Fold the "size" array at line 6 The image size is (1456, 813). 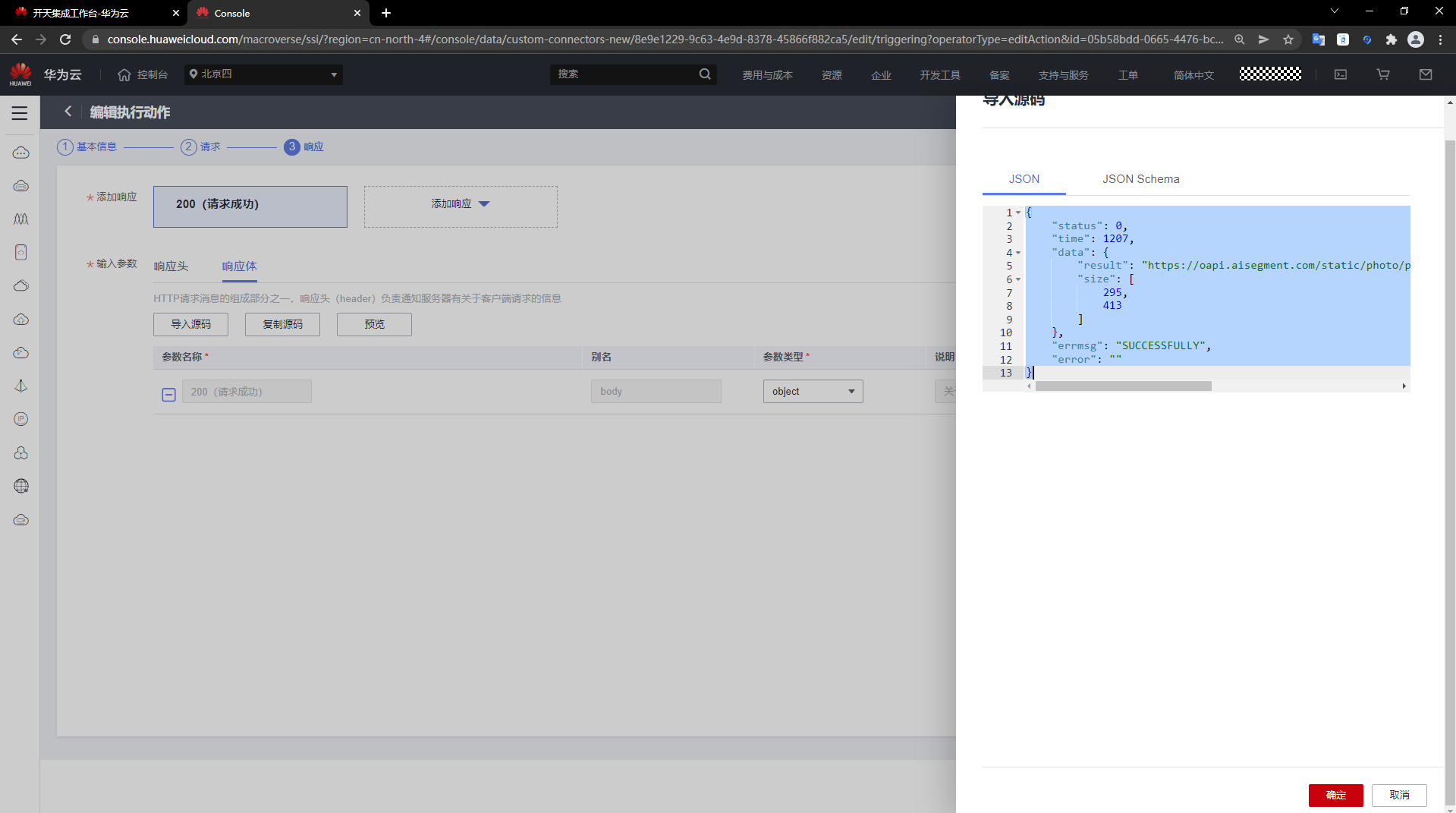(x=1018, y=279)
